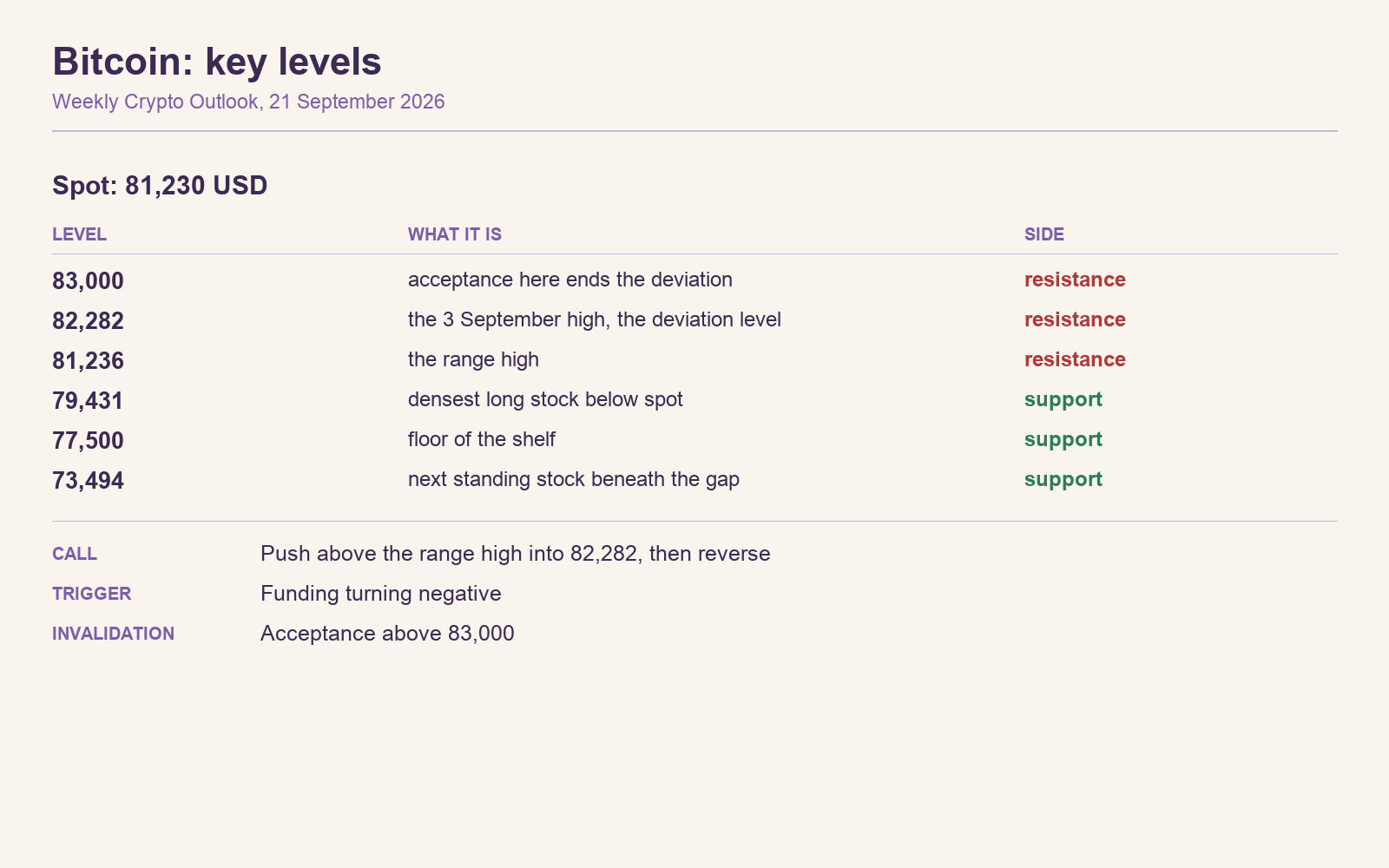Click the LEVEL column header
Screen dimensions: 1389x868
click(79, 234)
